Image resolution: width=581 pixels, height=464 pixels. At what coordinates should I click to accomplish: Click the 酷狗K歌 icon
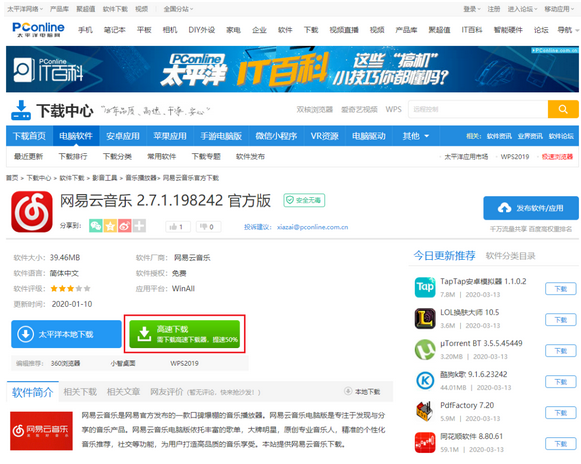click(x=425, y=380)
